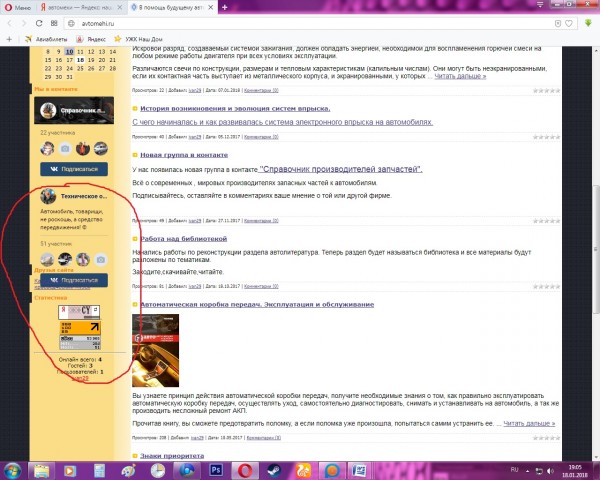Open 'Работа над библиотекой' news title

[183, 239]
